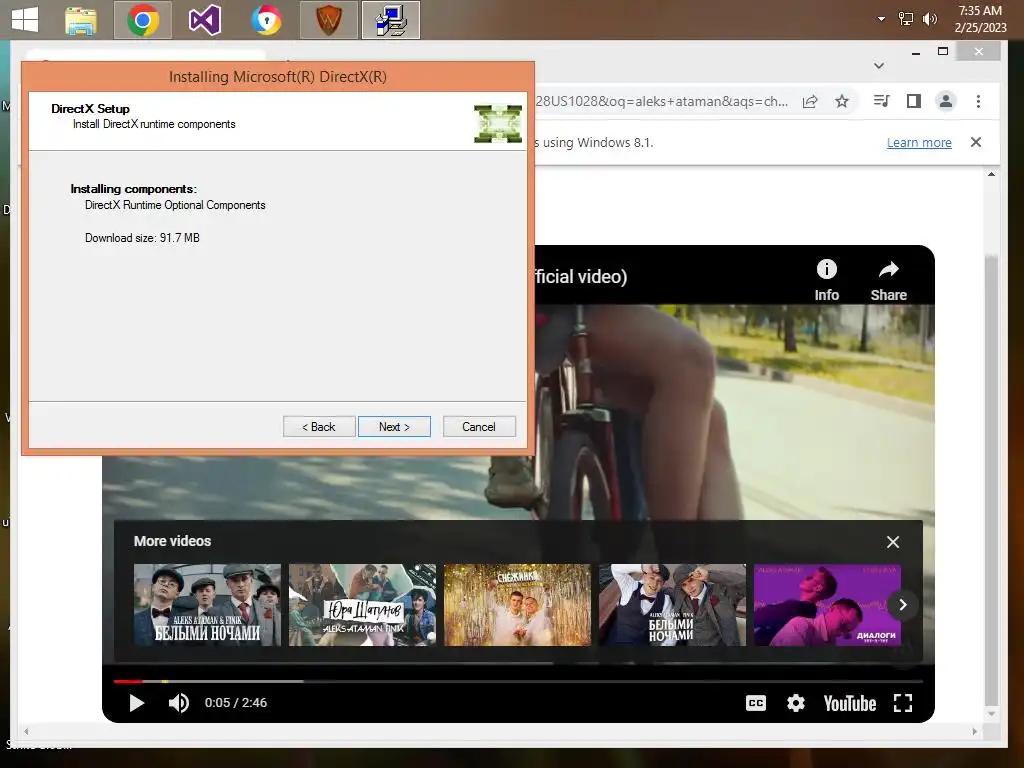This screenshot has height=768, width=1024.
Task: Open File Explorer from the taskbar
Action: point(81,21)
